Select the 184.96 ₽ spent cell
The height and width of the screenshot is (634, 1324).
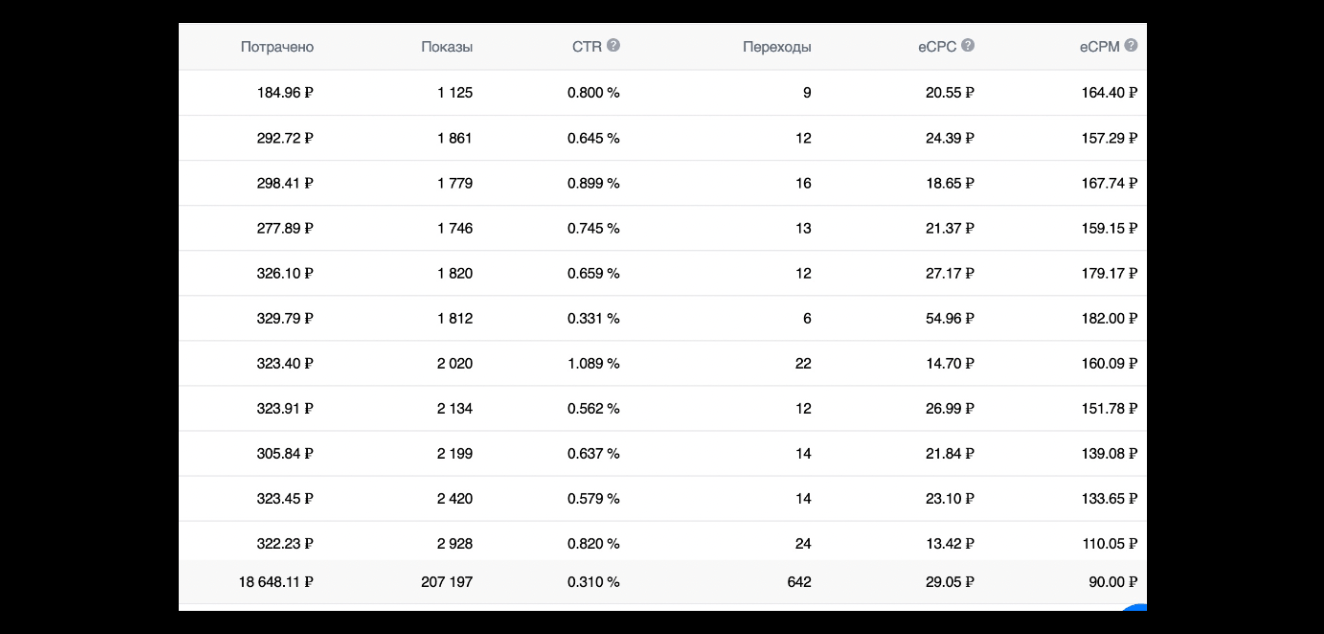point(285,93)
